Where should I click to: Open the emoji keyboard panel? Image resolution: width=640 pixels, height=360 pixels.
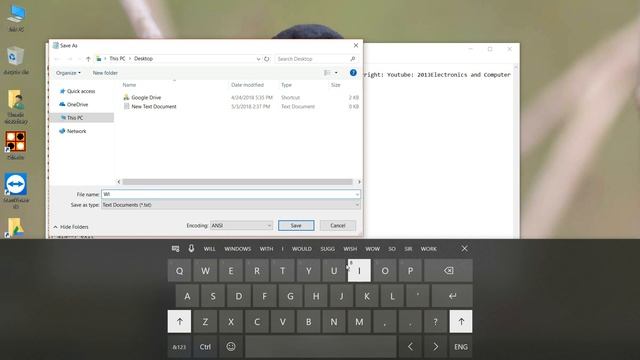231,347
